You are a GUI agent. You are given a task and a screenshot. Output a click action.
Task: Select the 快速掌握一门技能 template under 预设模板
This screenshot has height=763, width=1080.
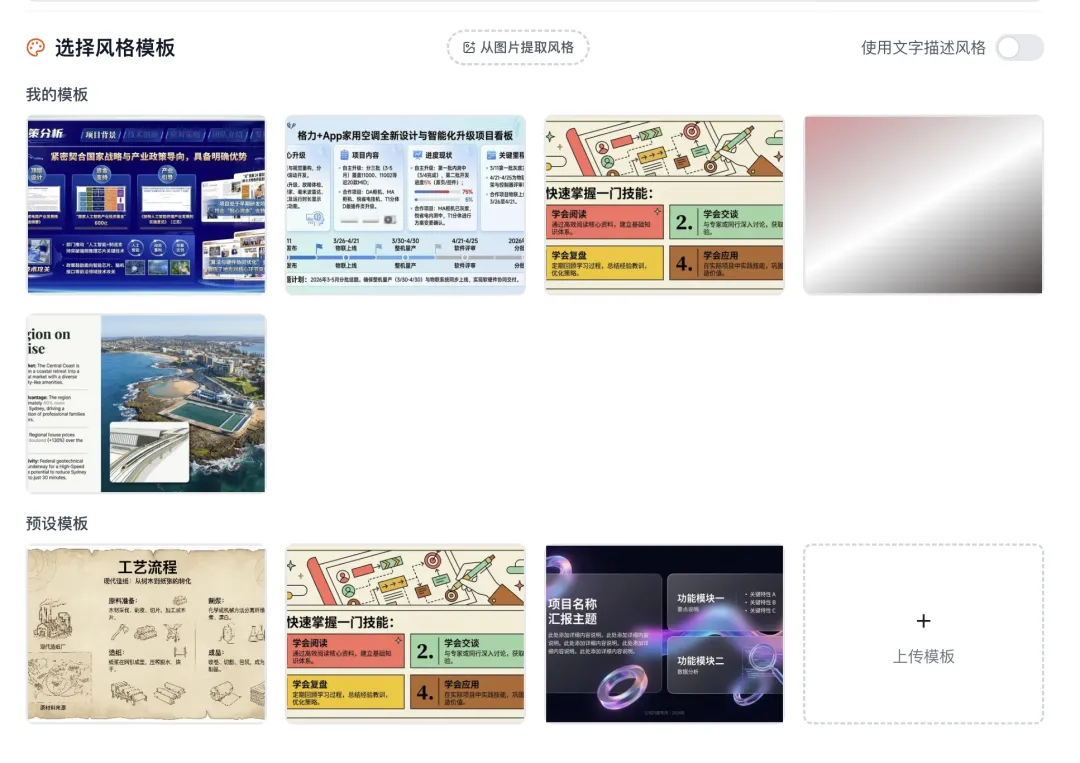[x=405, y=634]
